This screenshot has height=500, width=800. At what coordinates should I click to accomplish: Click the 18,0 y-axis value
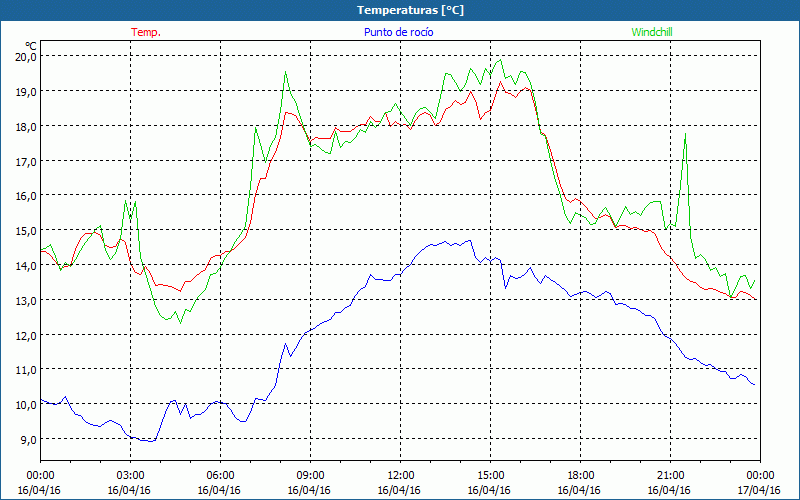(x=26, y=126)
